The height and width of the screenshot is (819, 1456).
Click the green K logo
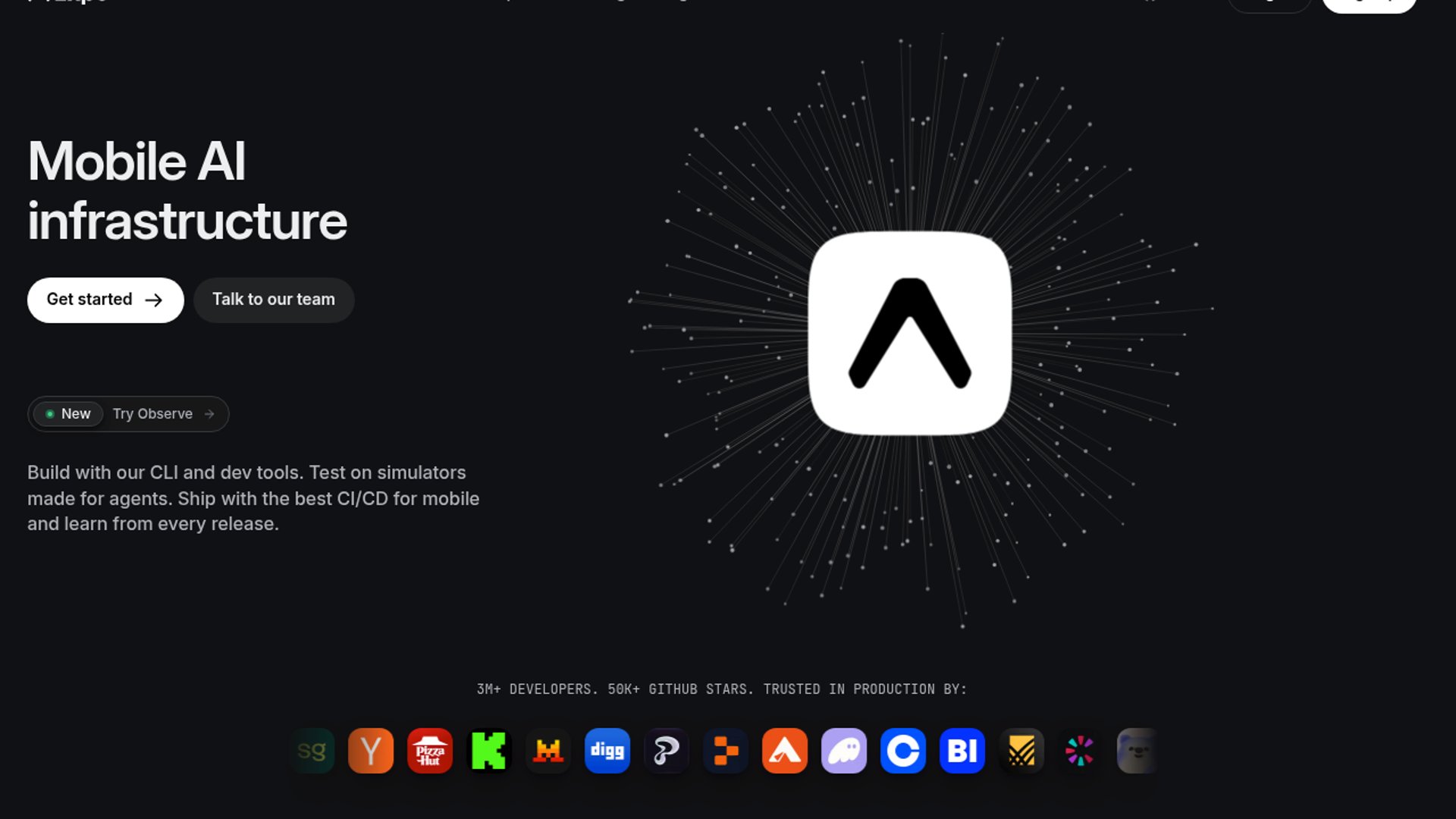click(x=489, y=751)
